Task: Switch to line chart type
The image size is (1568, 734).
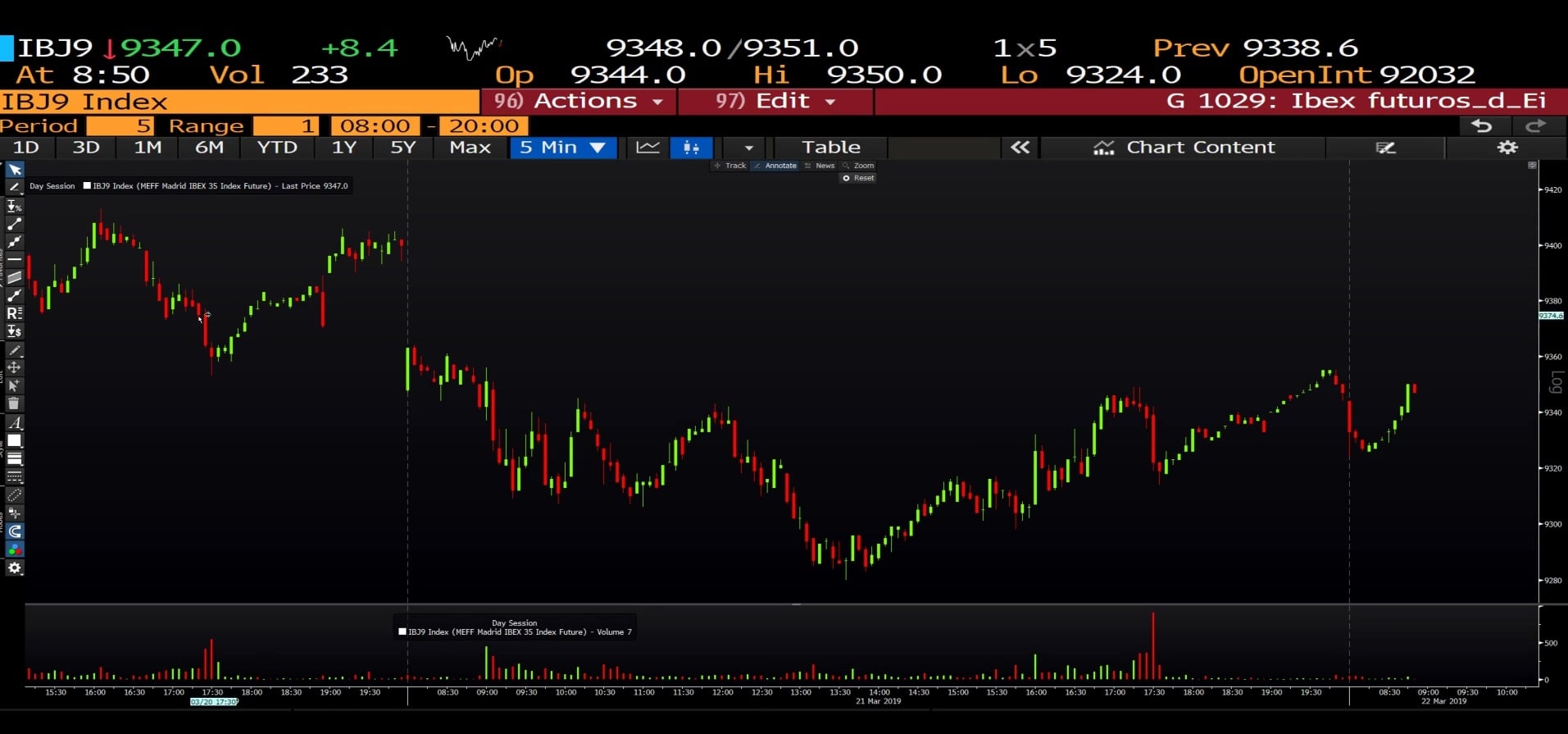Action: tap(648, 148)
